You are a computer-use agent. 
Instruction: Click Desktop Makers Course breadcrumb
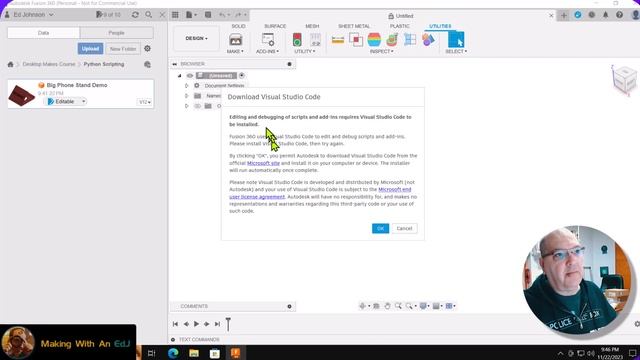pos(49,64)
